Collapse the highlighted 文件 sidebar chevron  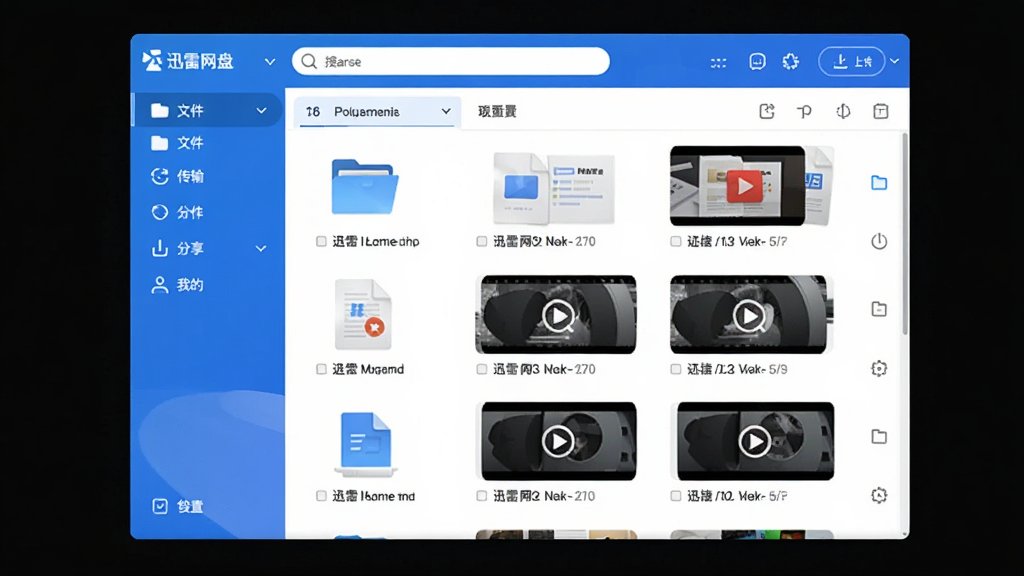261,111
